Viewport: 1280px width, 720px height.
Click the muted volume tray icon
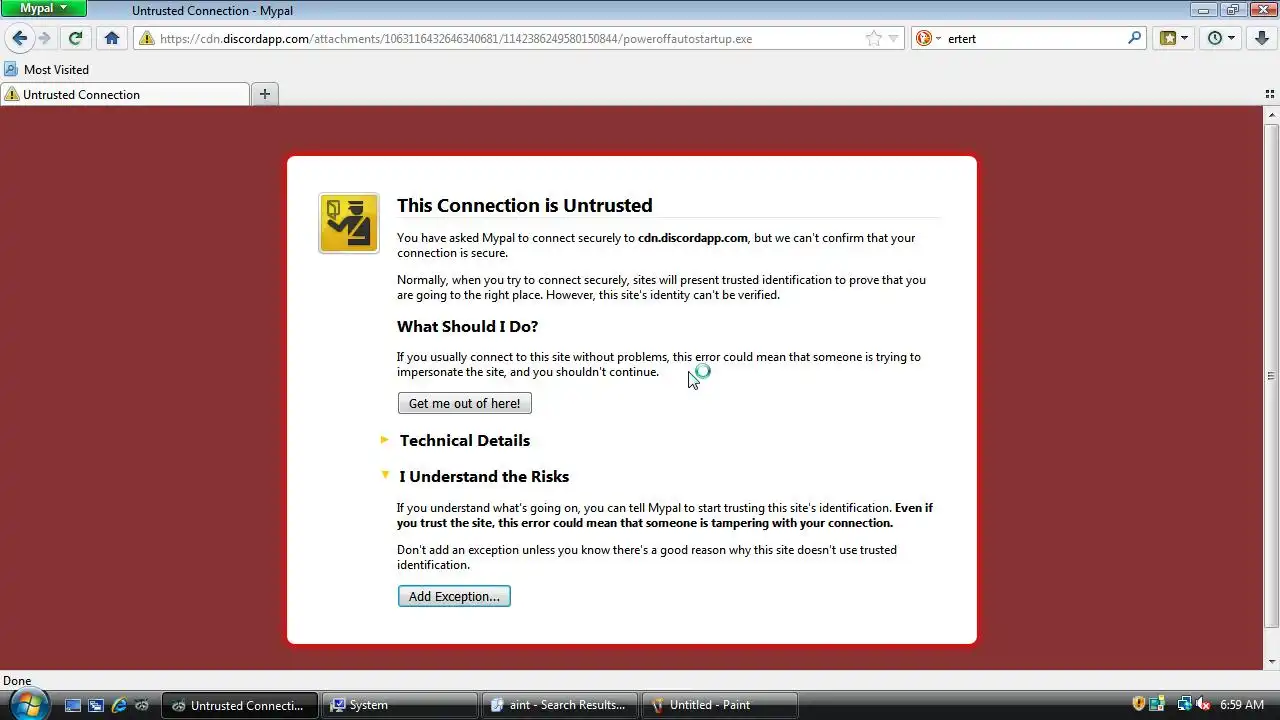[1203, 704]
